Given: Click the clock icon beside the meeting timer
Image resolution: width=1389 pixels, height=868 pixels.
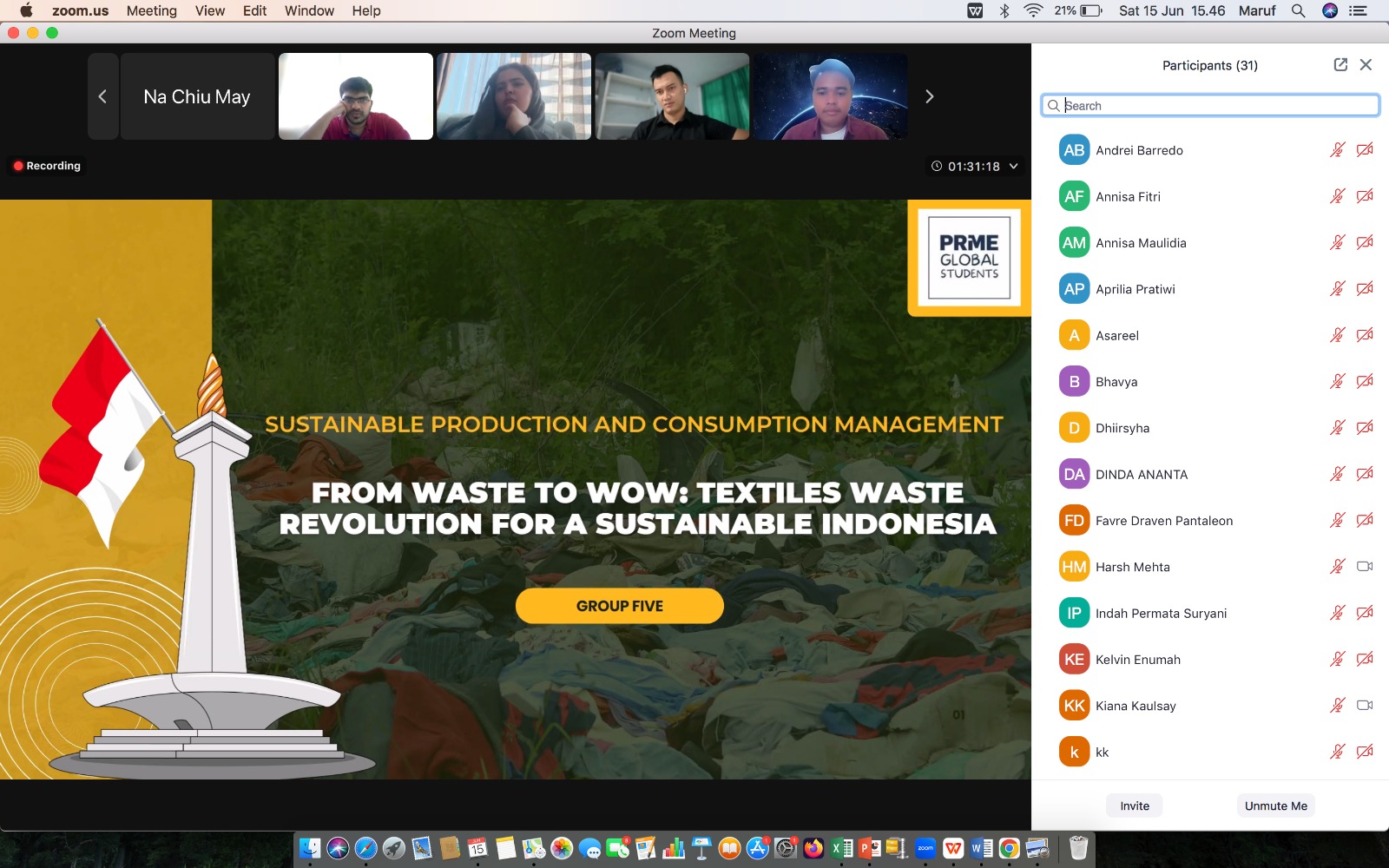Looking at the screenshot, I should coord(936,166).
